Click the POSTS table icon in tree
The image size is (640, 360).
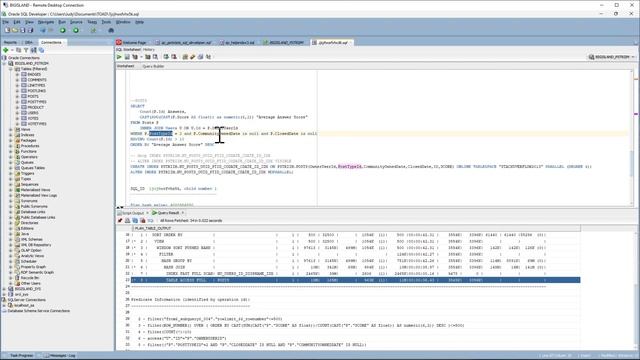pos(24,96)
